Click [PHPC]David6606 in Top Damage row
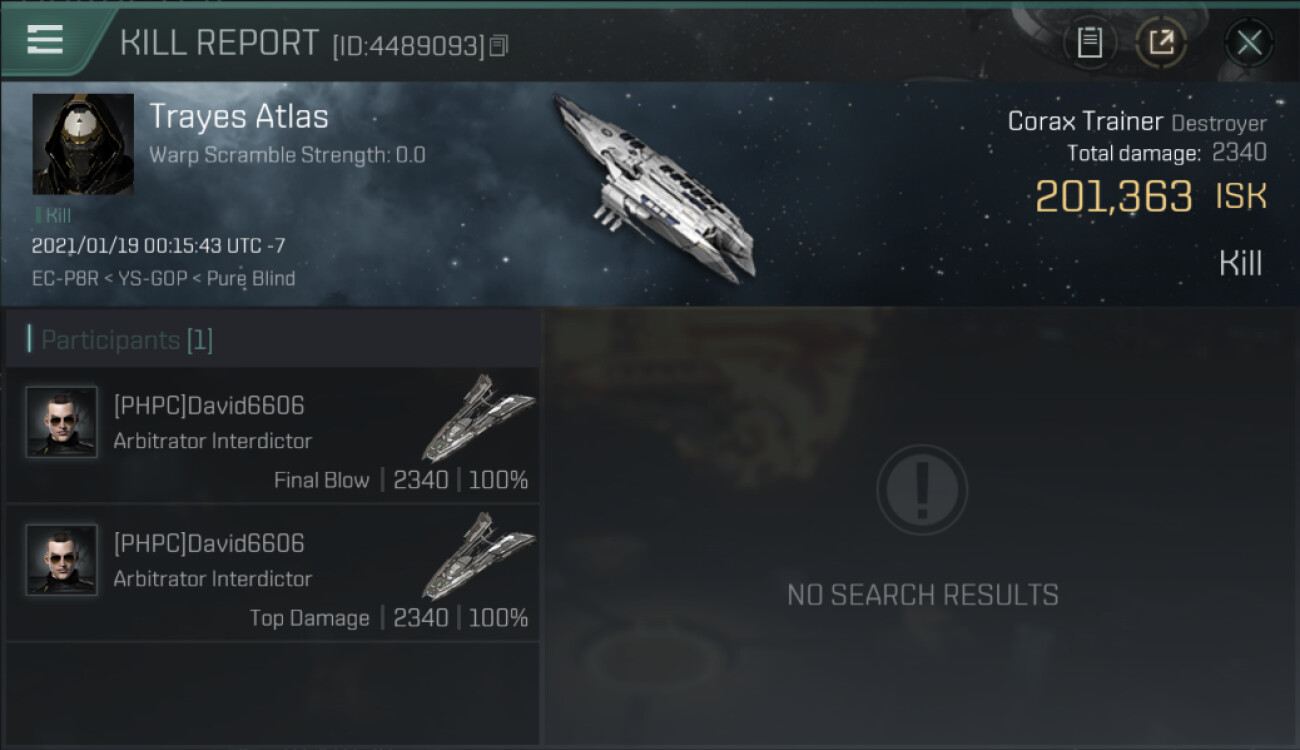Image resolution: width=1300 pixels, height=750 pixels. 209,543
